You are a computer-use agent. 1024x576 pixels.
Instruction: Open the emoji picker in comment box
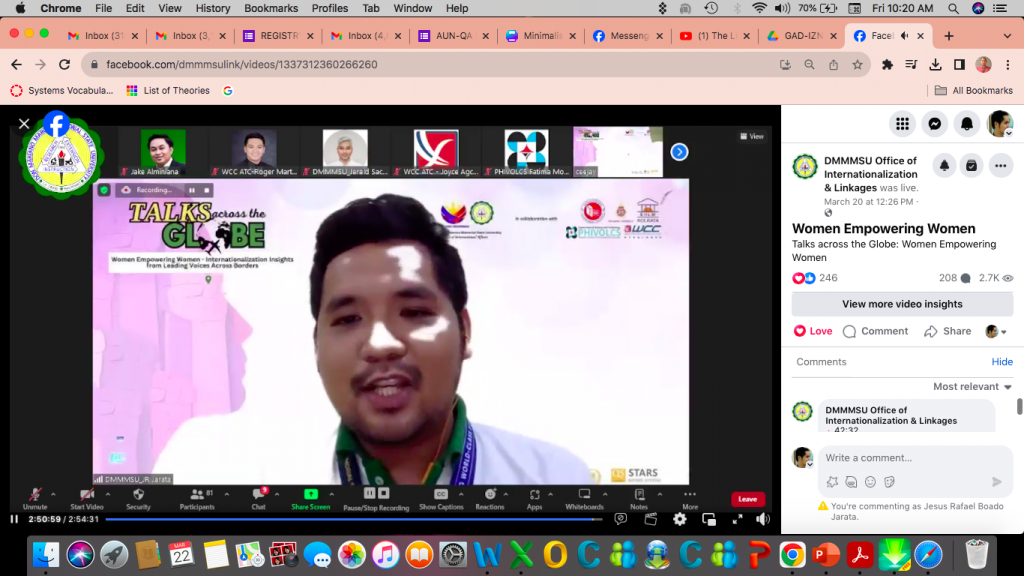[x=870, y=482]
